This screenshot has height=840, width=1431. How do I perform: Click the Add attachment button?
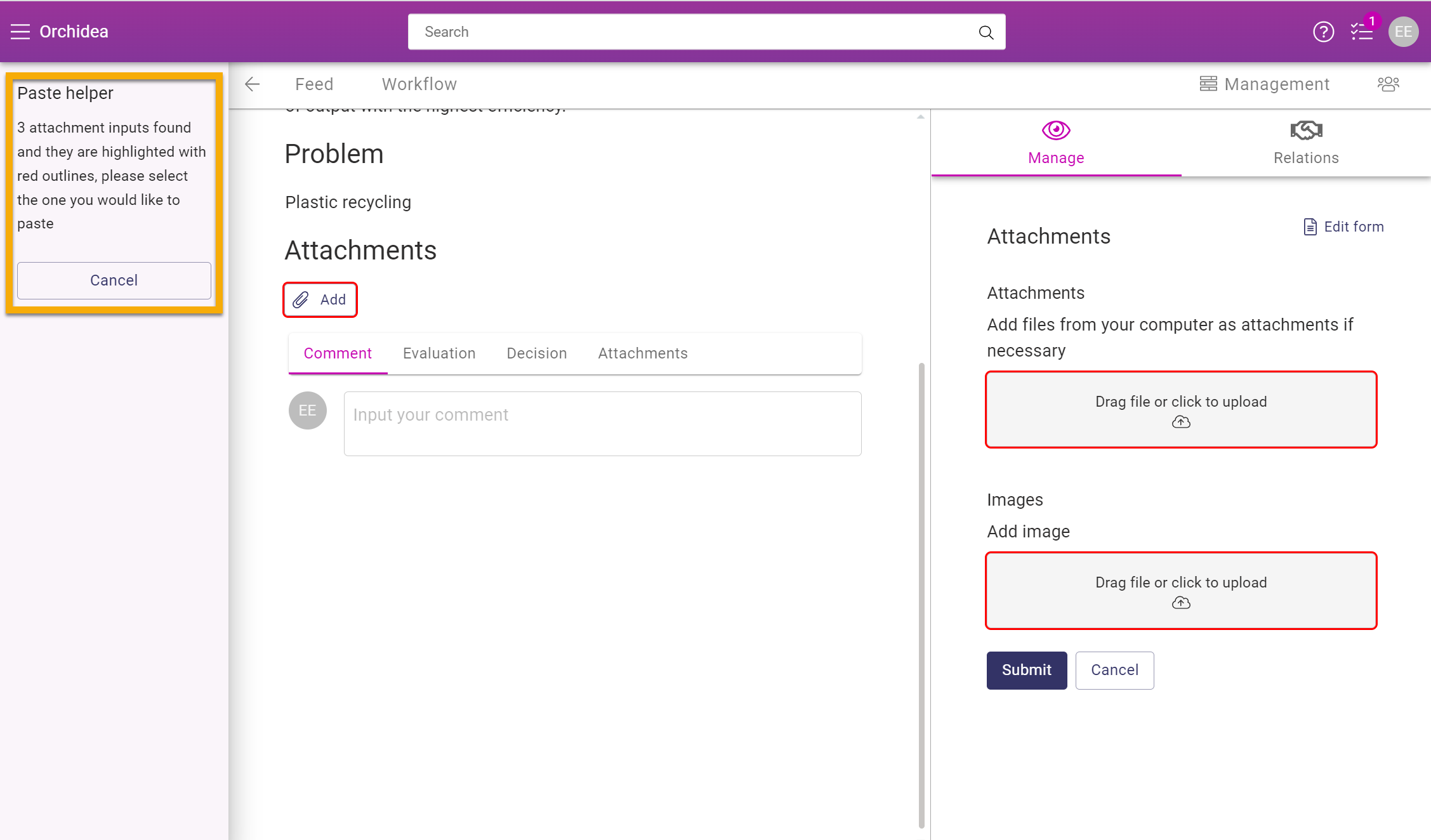click(x=320, y=299)
